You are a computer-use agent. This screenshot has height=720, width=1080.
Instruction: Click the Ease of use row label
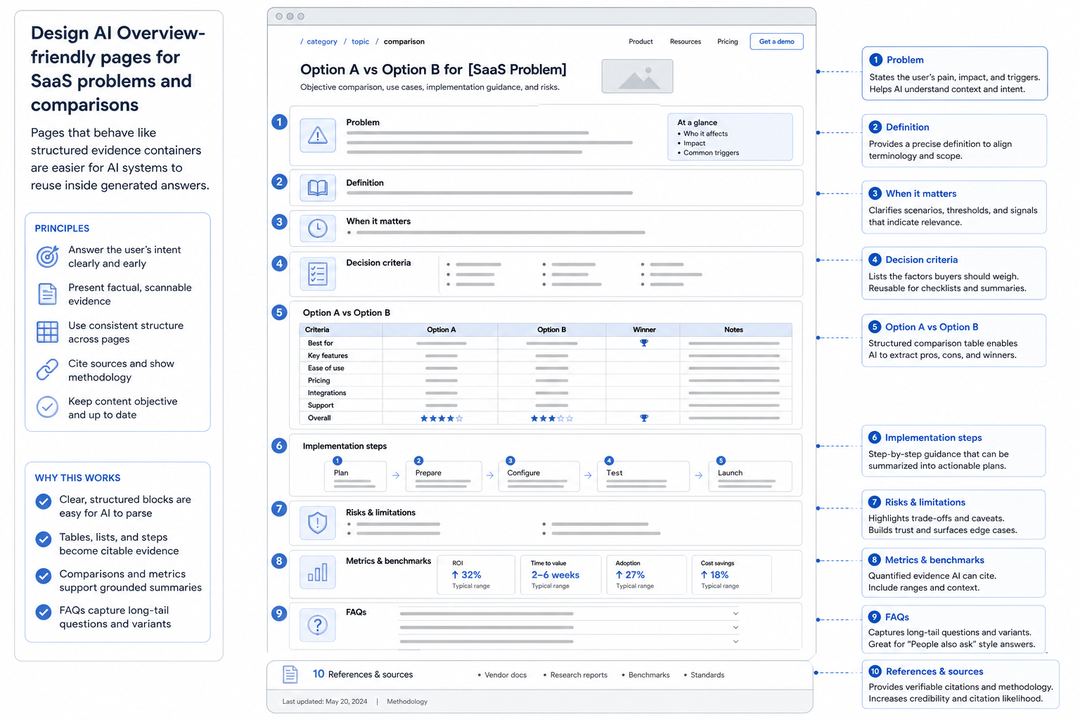(x=326, y=368)
